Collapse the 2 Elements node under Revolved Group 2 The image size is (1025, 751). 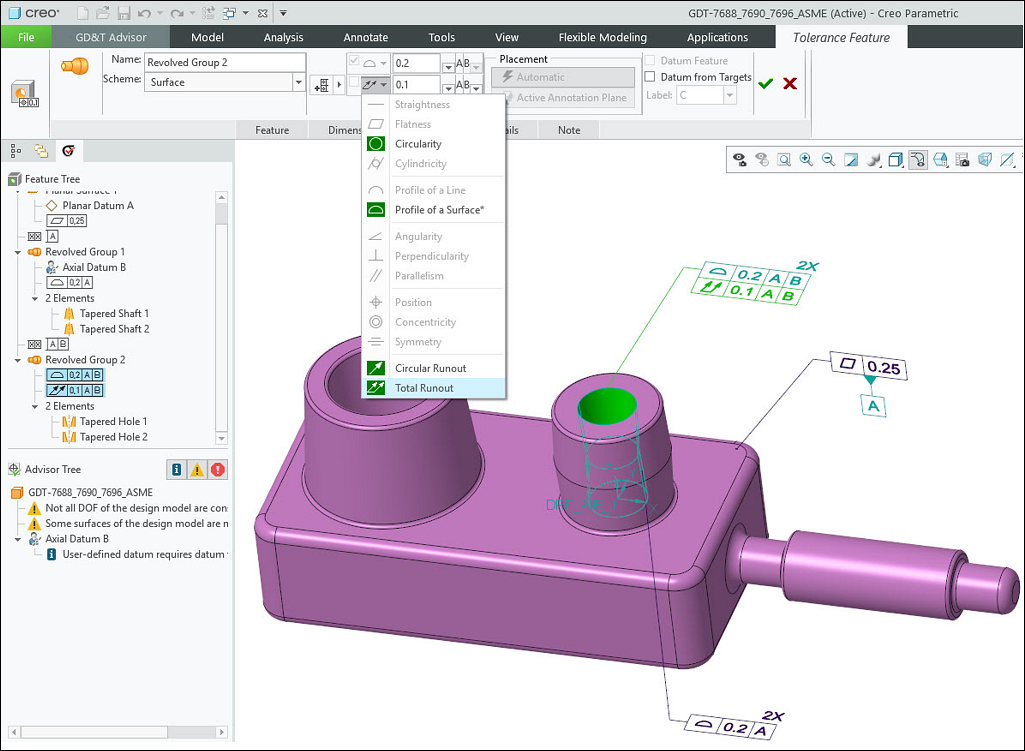[35, 407]
